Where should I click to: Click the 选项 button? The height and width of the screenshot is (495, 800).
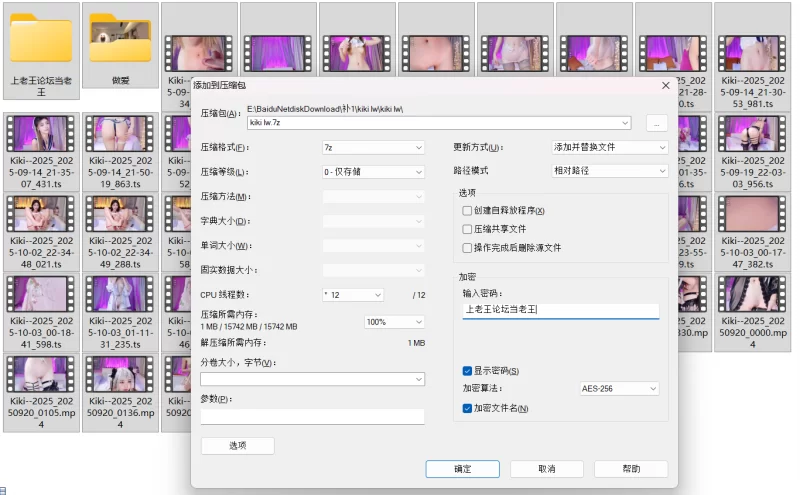(x=237, y=446)
